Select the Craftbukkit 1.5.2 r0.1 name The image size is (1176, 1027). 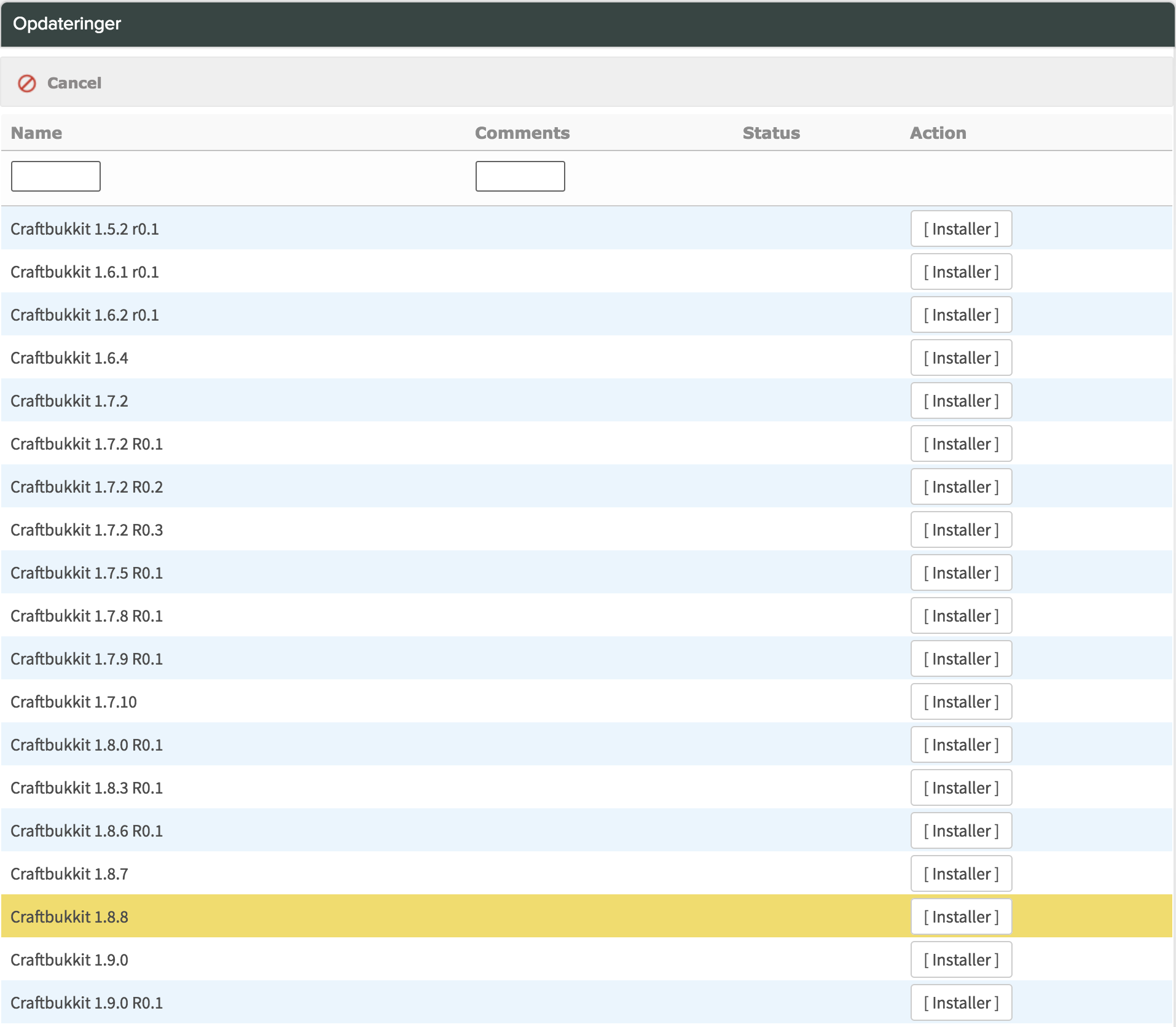(x=85, y=228)
